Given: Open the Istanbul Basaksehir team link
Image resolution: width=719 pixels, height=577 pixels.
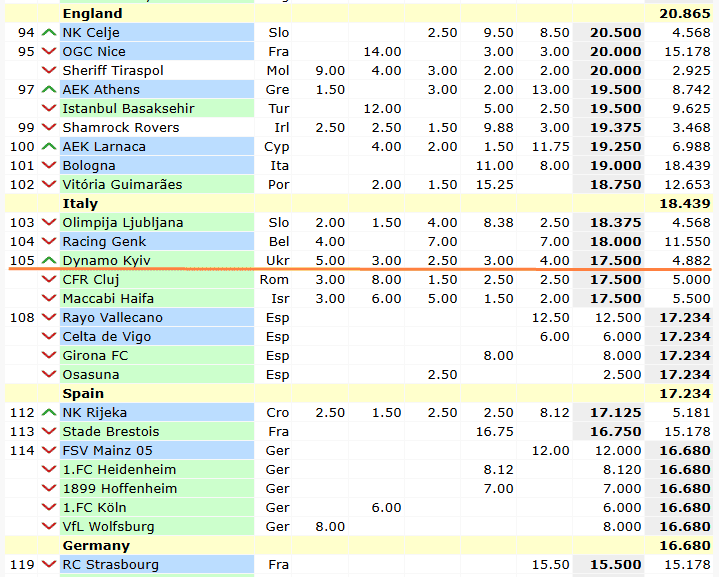Looking at the screenshot, I should coord(128,109).
